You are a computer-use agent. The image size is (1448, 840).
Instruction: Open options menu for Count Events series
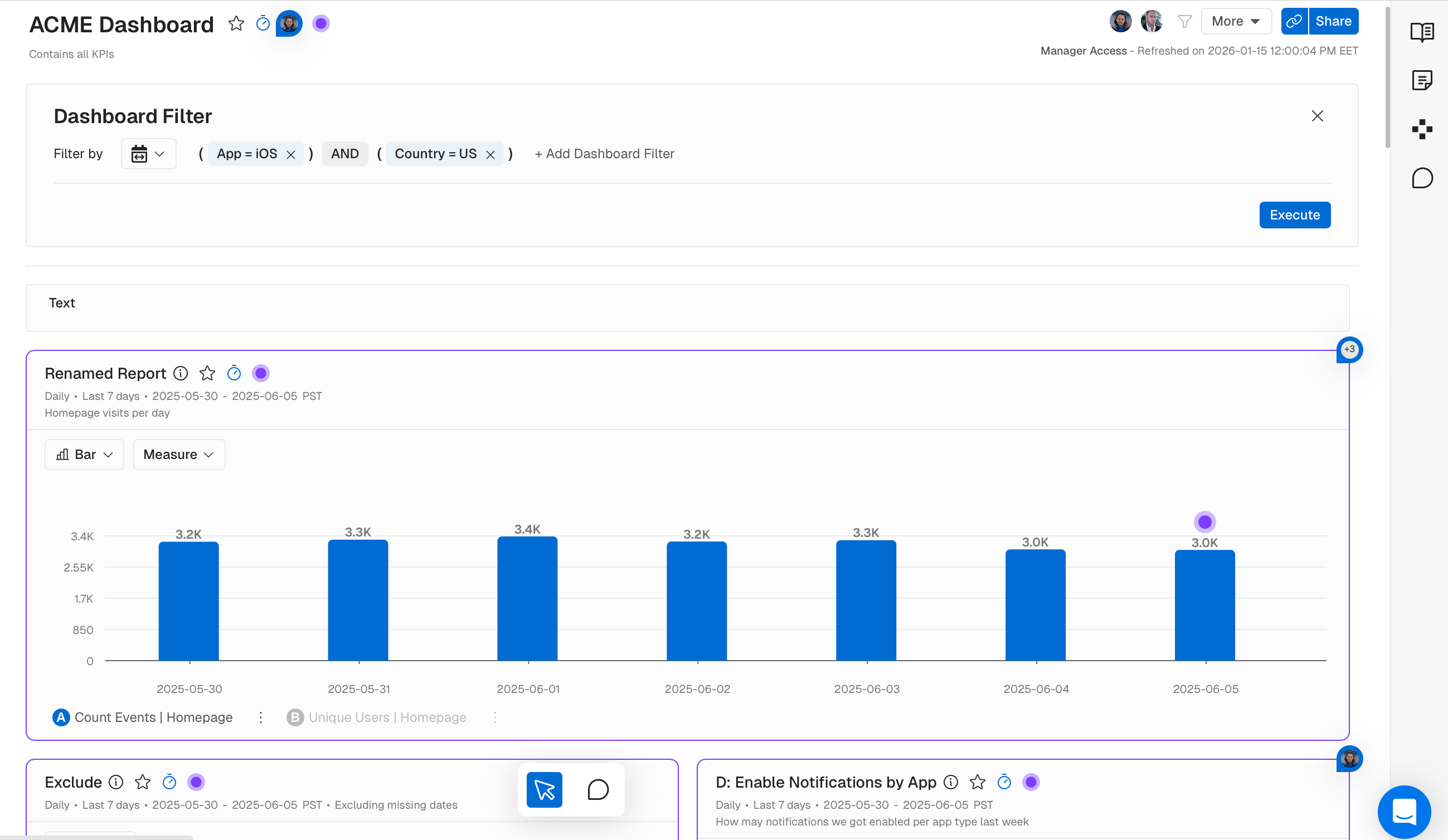[x=261, y=717]
